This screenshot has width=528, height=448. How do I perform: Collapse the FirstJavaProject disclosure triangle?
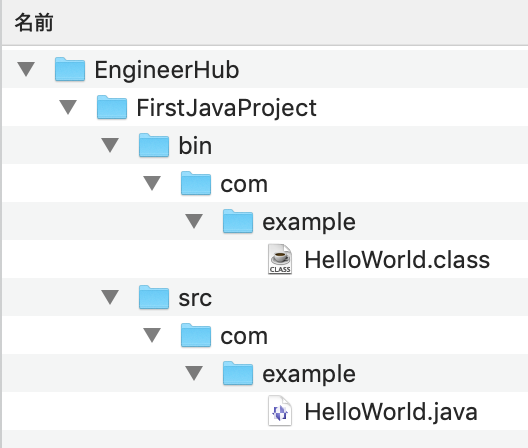68,107
